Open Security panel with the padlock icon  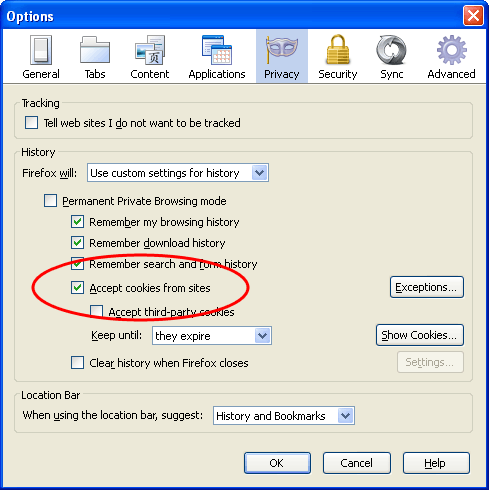[338, 49]
